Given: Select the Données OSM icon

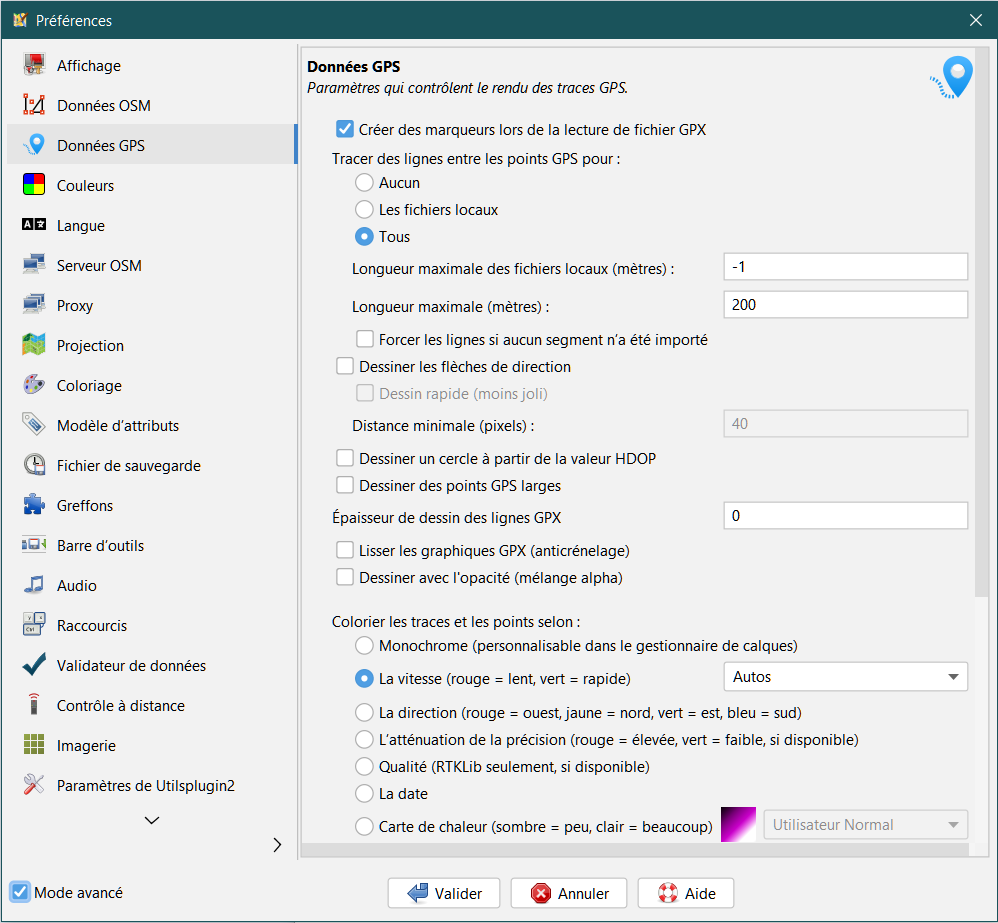Looking at the screenshot, I should click(34, 106).
